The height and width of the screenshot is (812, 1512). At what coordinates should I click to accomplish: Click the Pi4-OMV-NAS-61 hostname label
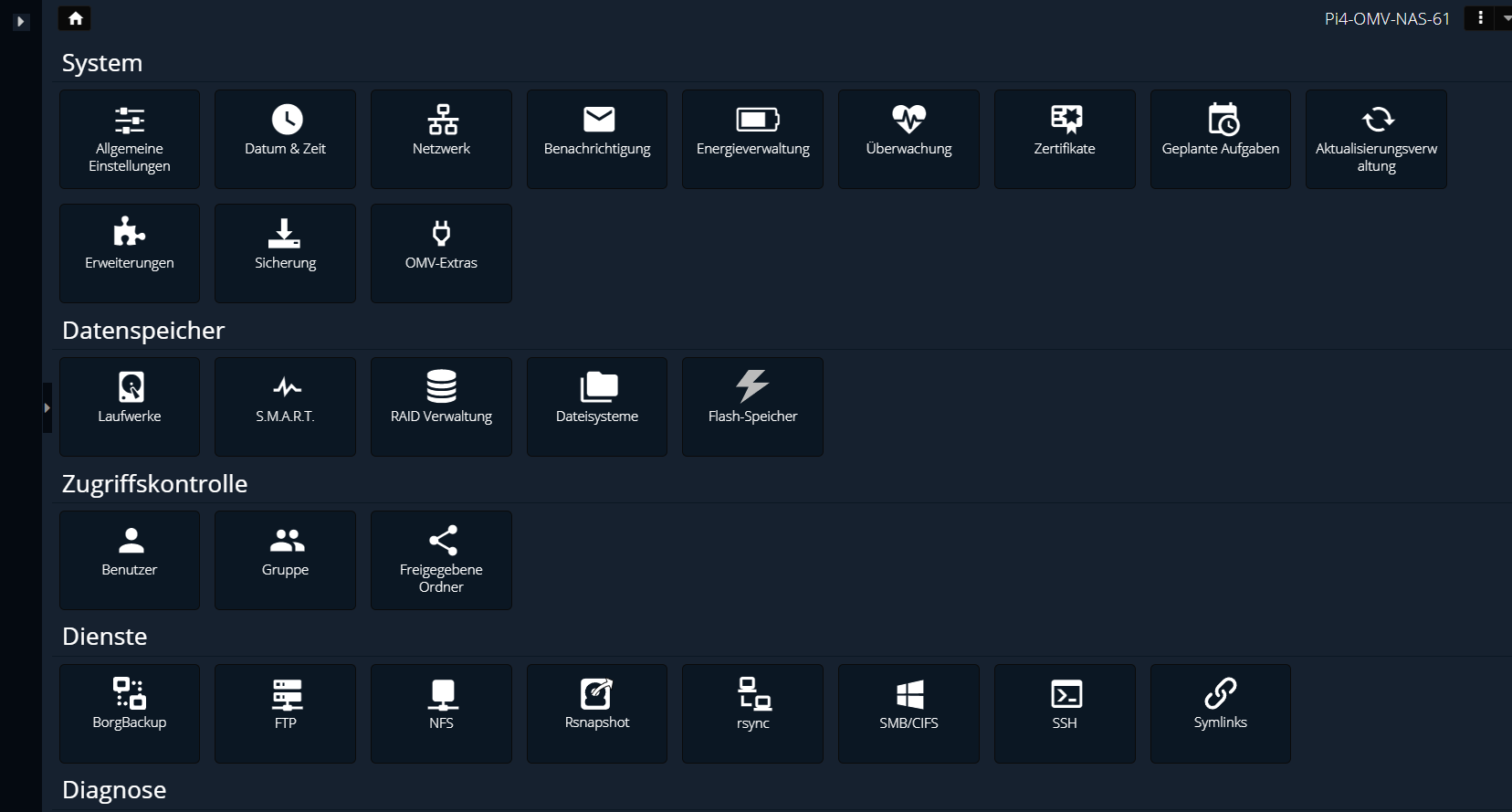(1387, 19)
